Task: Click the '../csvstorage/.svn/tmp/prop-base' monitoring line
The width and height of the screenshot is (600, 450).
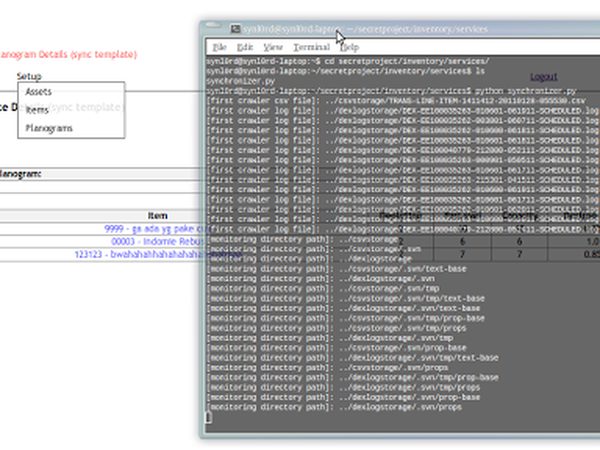Action: click(346, 318)
